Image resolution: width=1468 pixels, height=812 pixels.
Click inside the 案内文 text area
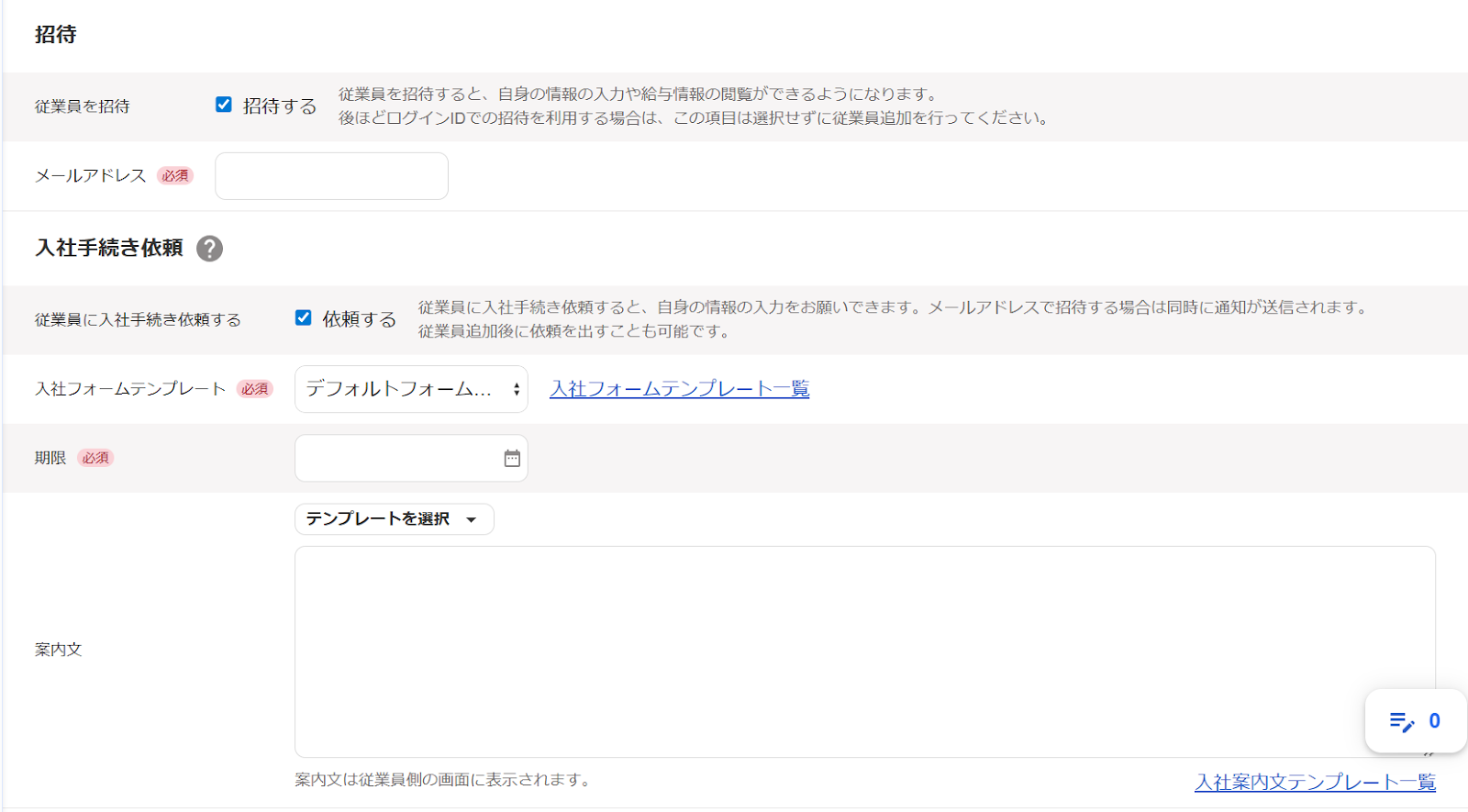click(x=864, y=651)
